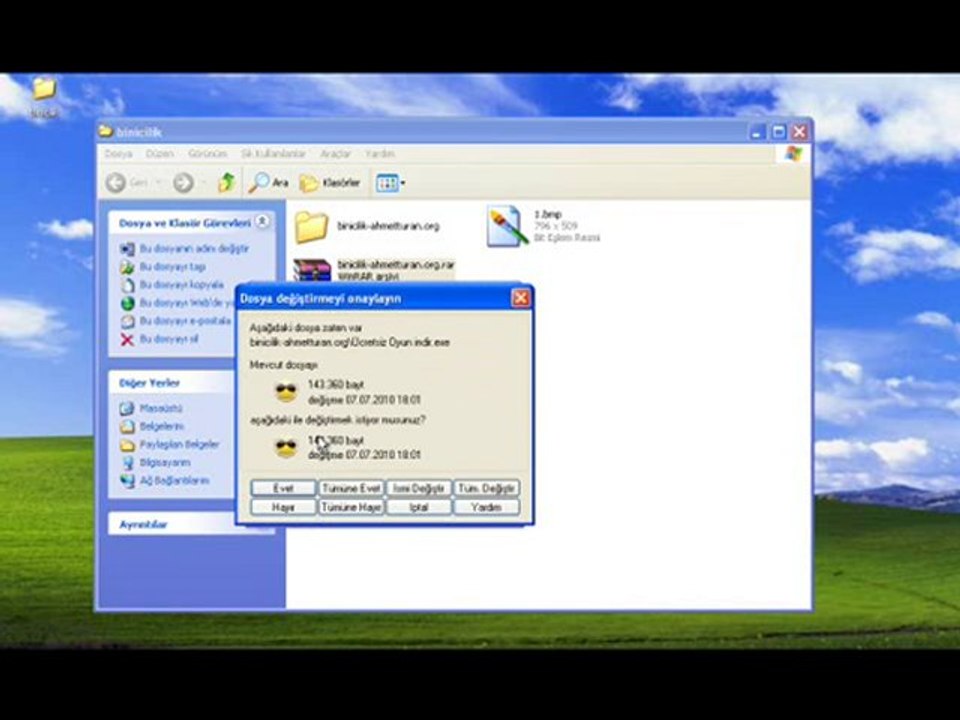The width and height of the screenshot is (960, 720).
Task: Click the copy file task icon
Action: coord(127,285)
